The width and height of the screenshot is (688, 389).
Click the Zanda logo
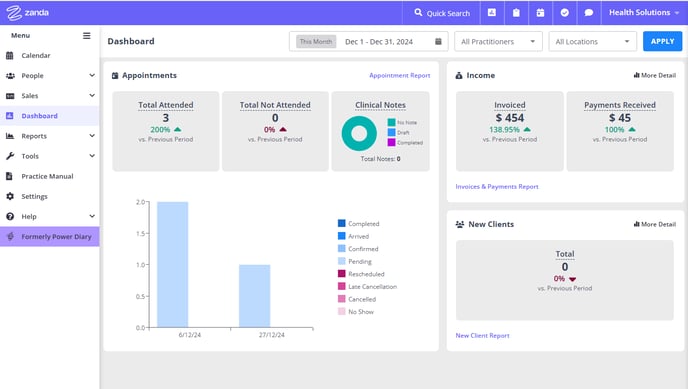pyautogui.click(x=27, y=13)
